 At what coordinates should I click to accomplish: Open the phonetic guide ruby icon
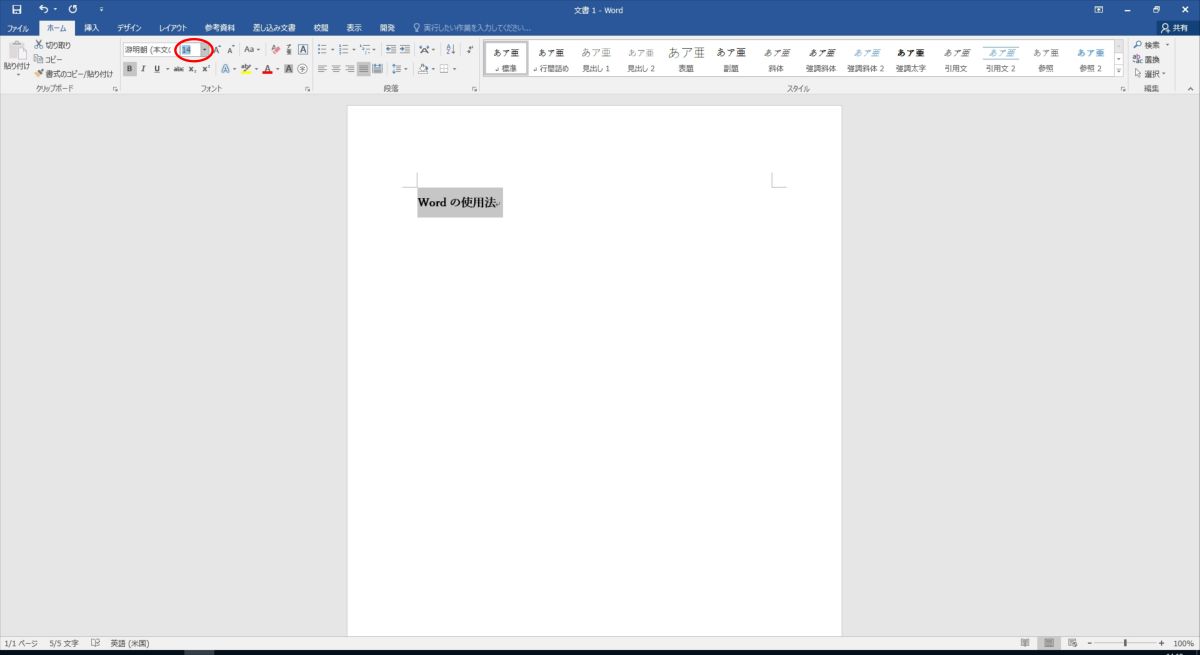[289, 49]
